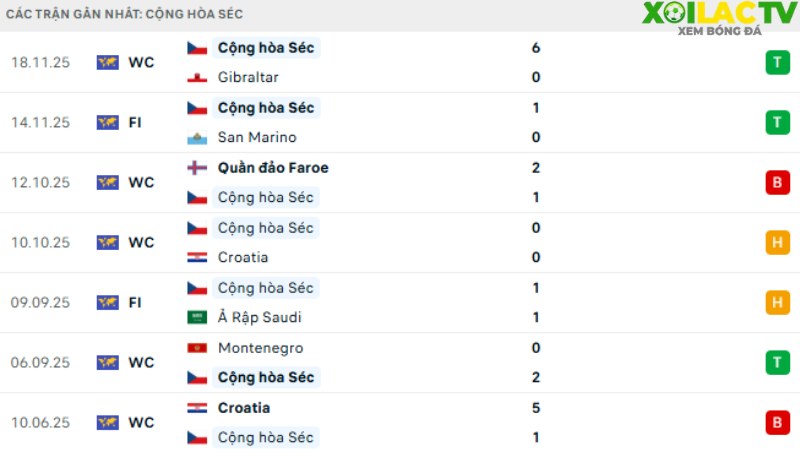Open Quần đảo Faroe team link
The image size is (800, 450).
(x=273, y=168)
